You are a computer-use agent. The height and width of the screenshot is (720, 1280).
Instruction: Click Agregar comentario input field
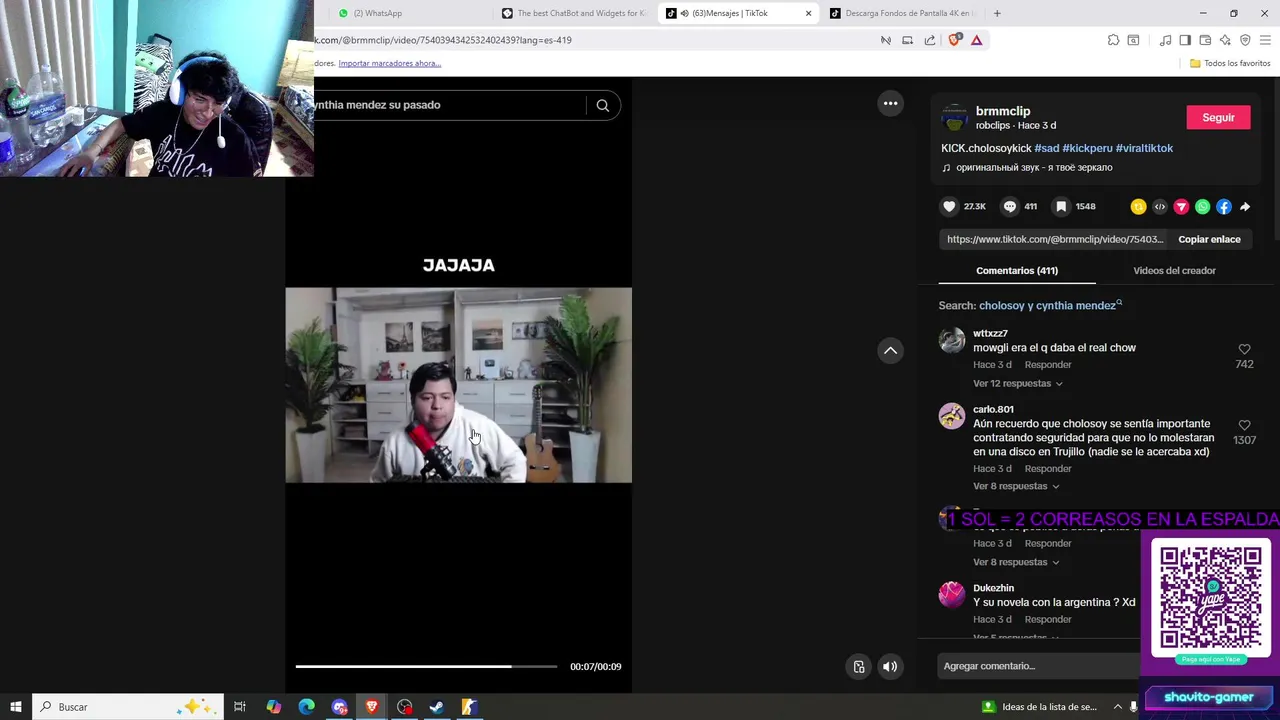pos(1040,666)
